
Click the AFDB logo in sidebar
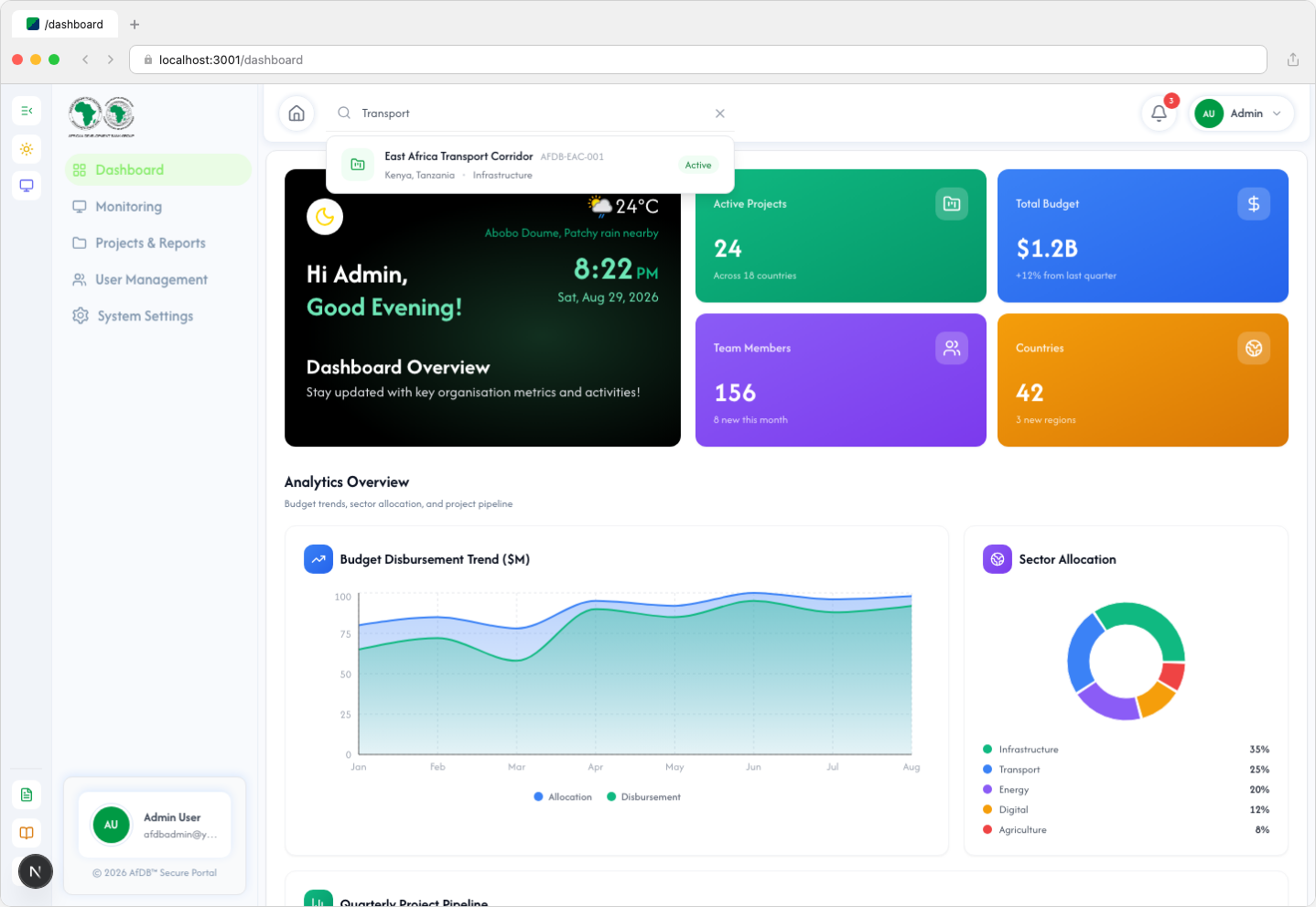click(x=102, y=117)
